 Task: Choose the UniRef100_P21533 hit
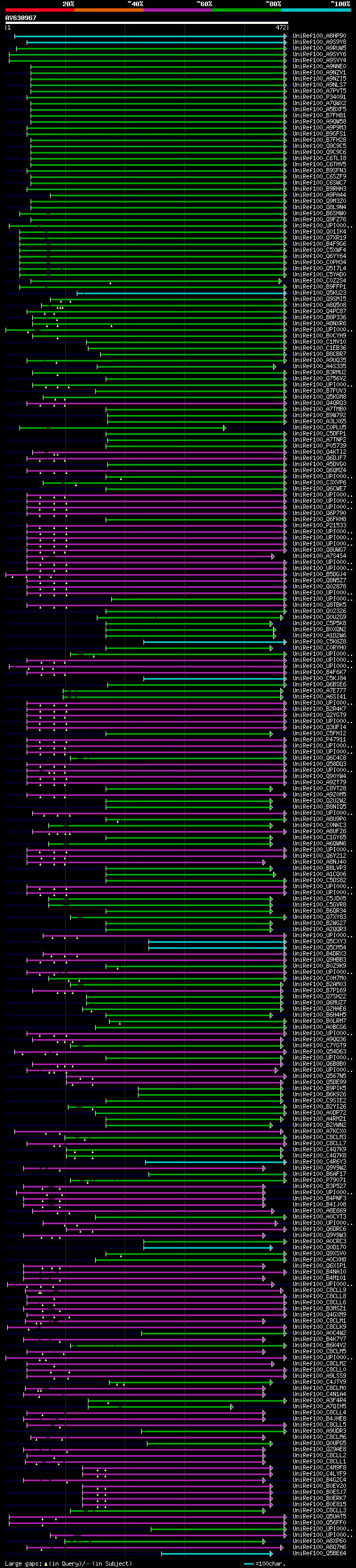[x=319, y=525]
